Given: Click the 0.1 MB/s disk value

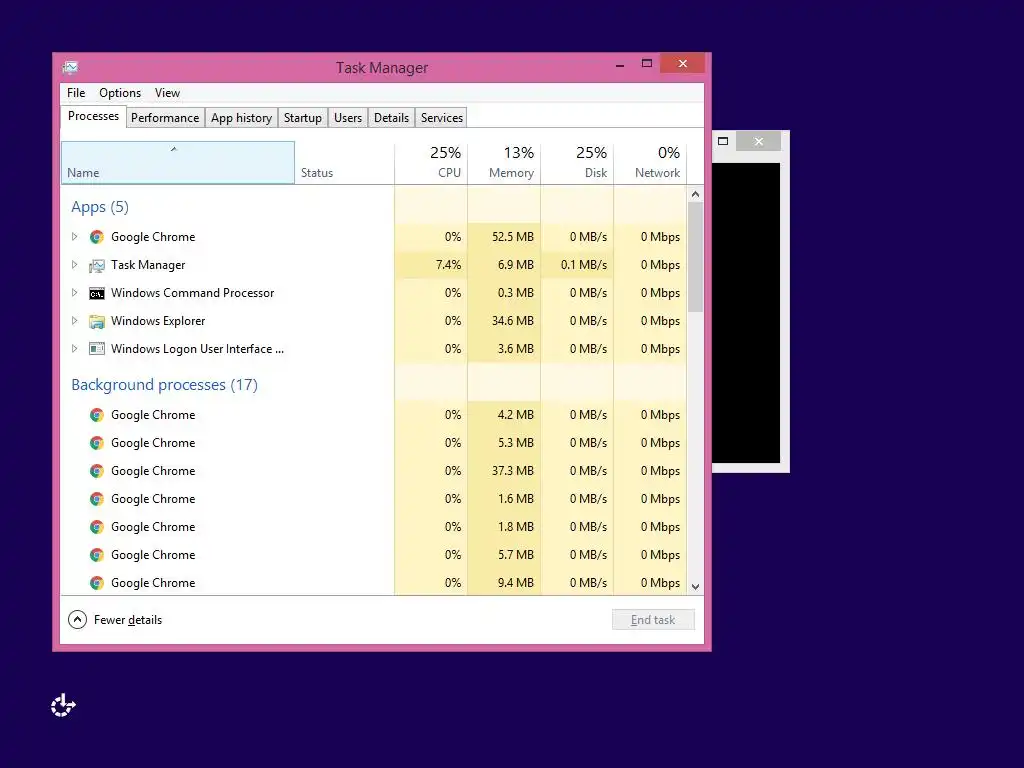Looking at the screenshot, I should pyautogui.click(x=584, y=265).
